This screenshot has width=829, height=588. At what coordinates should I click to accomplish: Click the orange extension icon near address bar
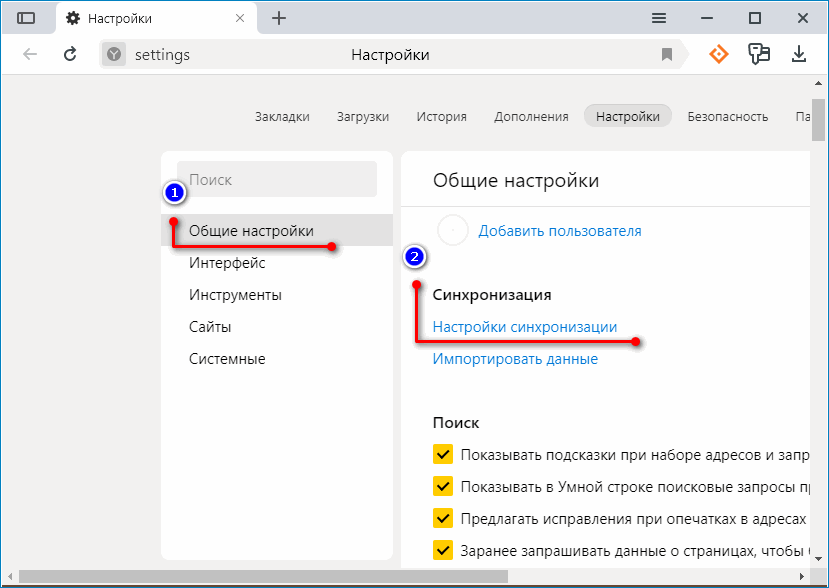(719, 54)
